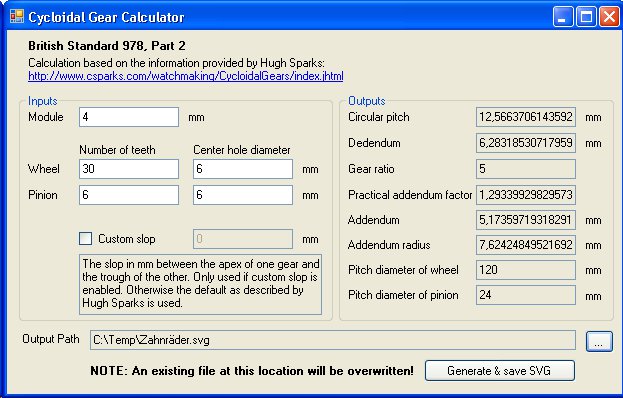Select the Dedendum output value
This screenshot has width=623, height=398.
pos(526,143)
